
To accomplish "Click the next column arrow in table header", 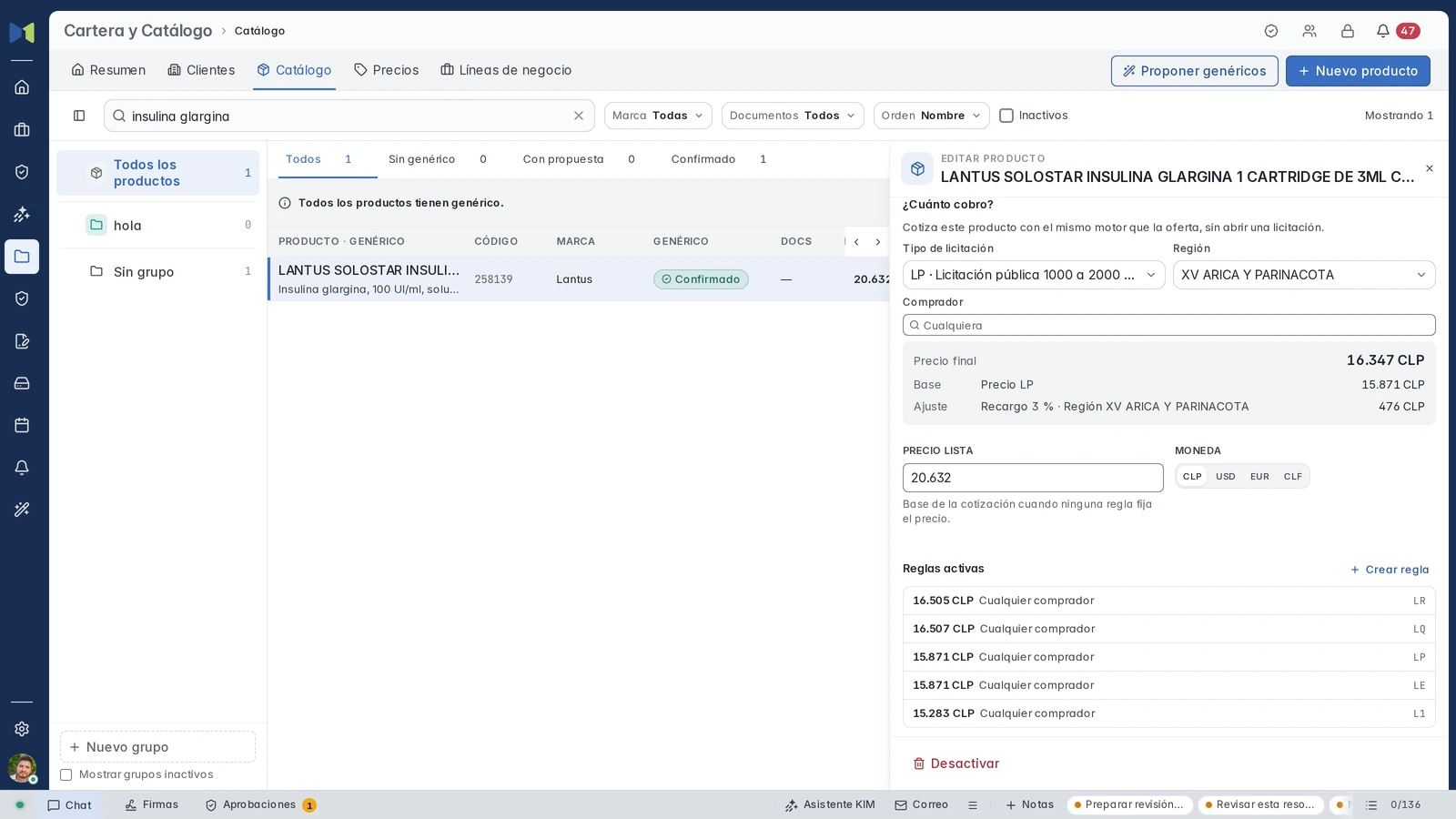I will point(878,242).
